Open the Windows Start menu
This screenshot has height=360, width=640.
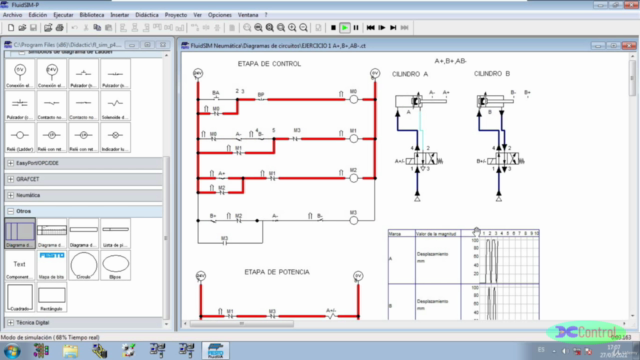pyautogui.click(x=12, y=351)
